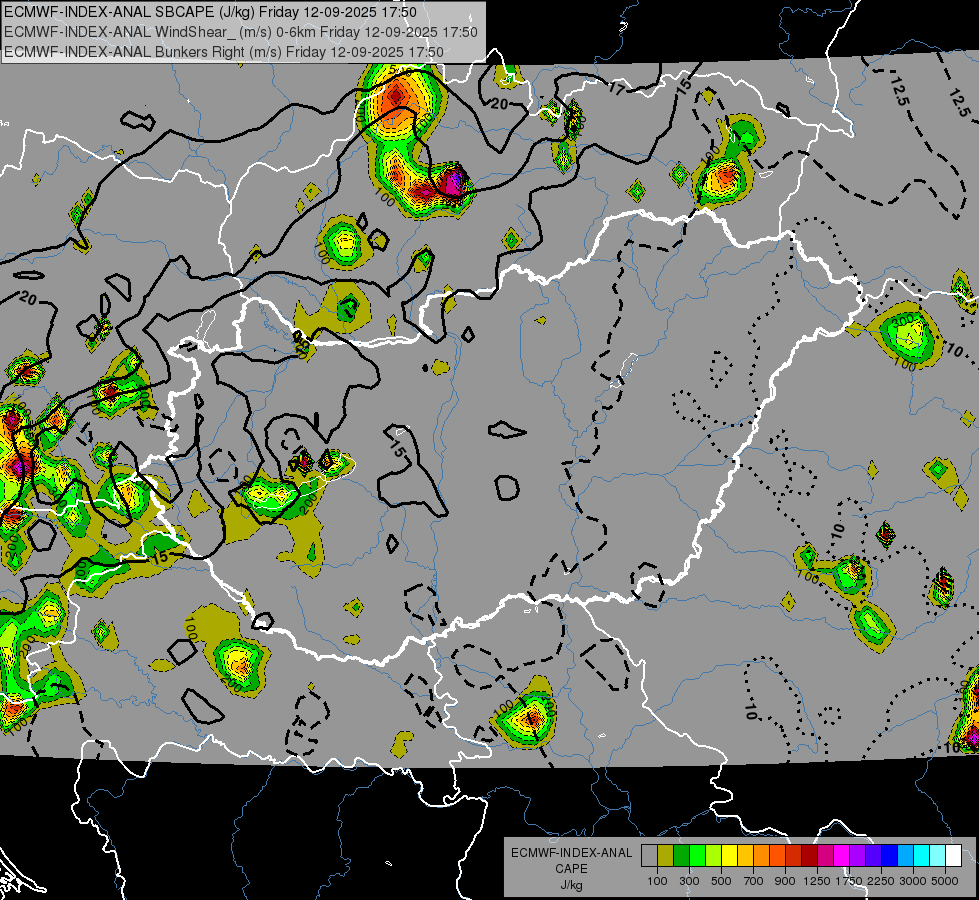
Task: Click the 1250 tick label in the legend
Action: 817,881
